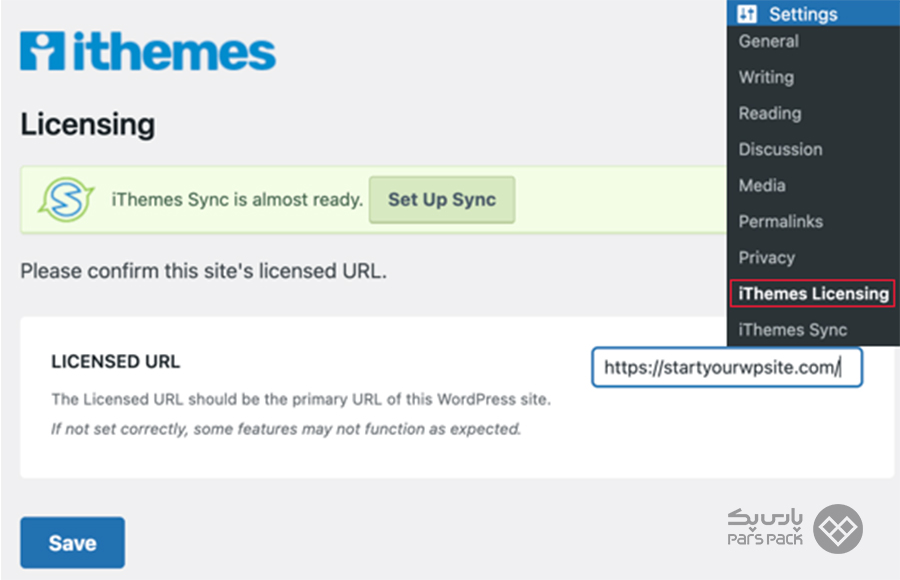Screen dimensions: 900x580
Task: Click 'Please confirm this site's licensed URL.' text
Action: coord(204,271)
